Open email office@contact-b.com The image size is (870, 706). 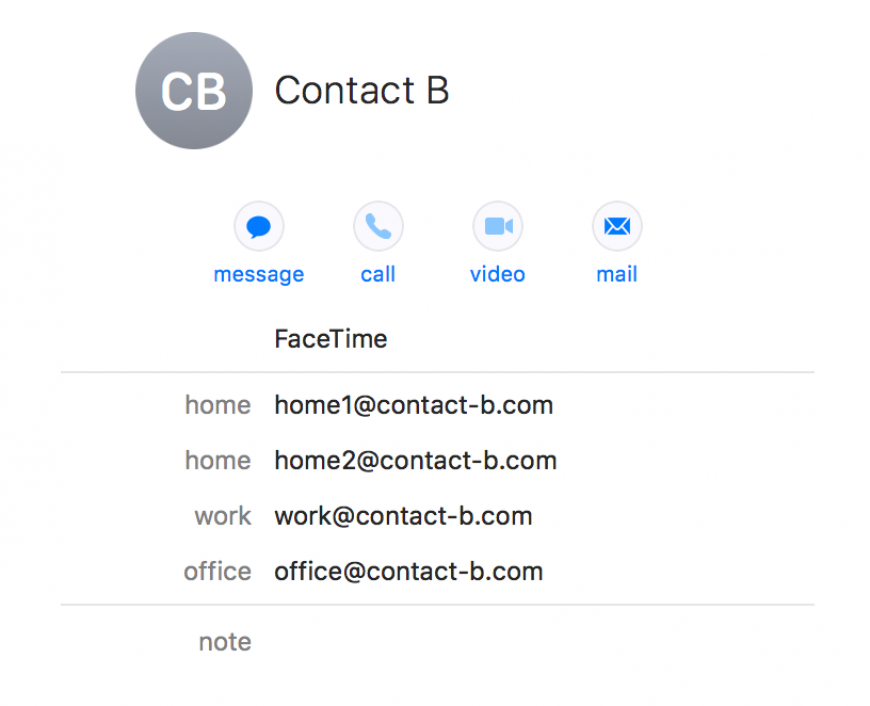pyautogui.click(x=409, y=572)
